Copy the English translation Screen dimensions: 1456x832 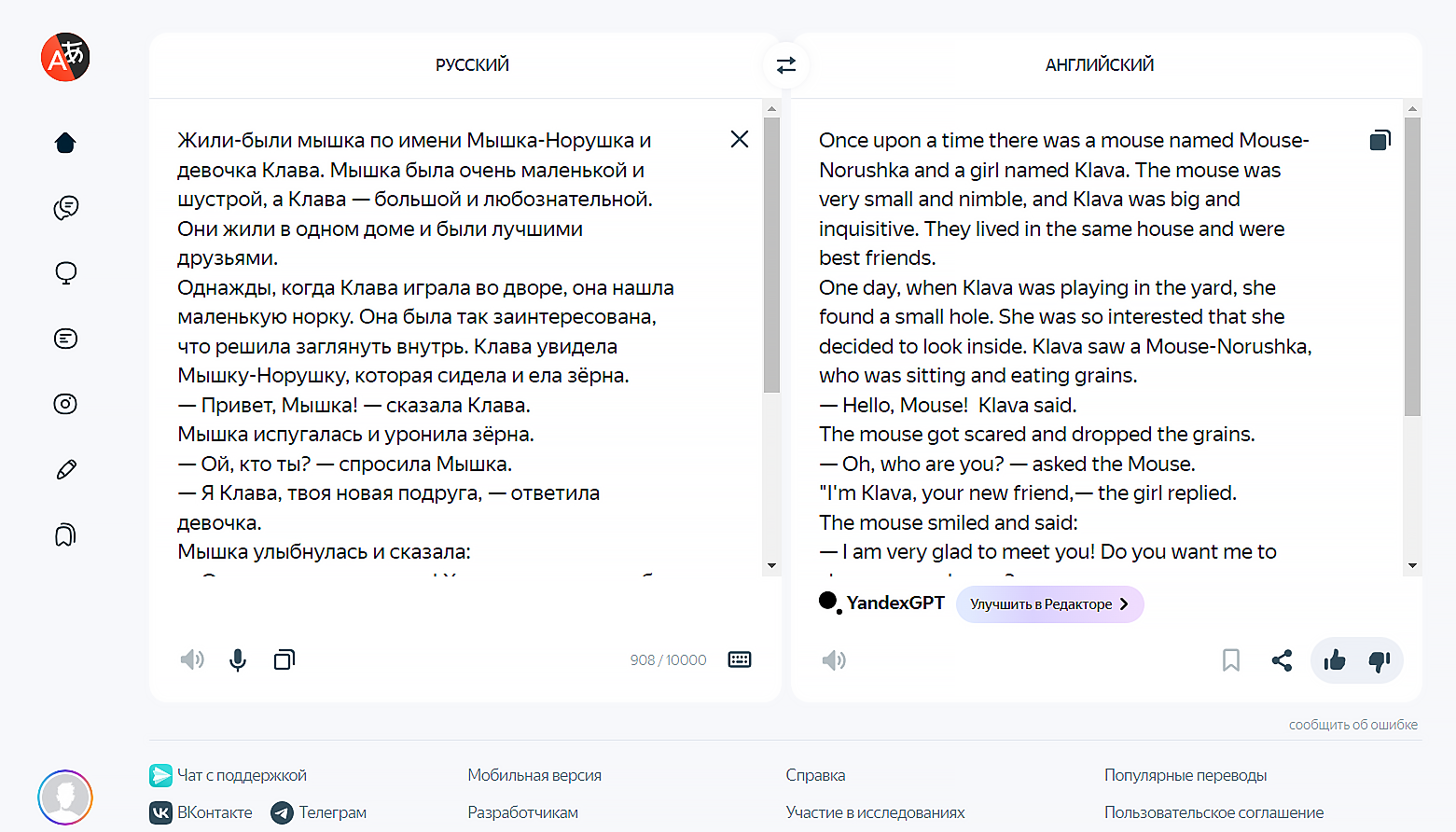tap(1380, 140)
